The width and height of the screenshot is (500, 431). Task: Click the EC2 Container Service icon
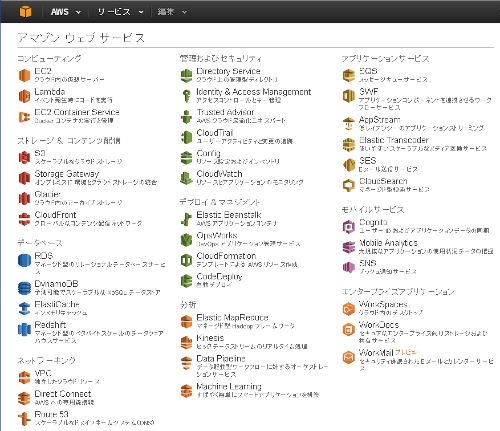coord(24,117)
